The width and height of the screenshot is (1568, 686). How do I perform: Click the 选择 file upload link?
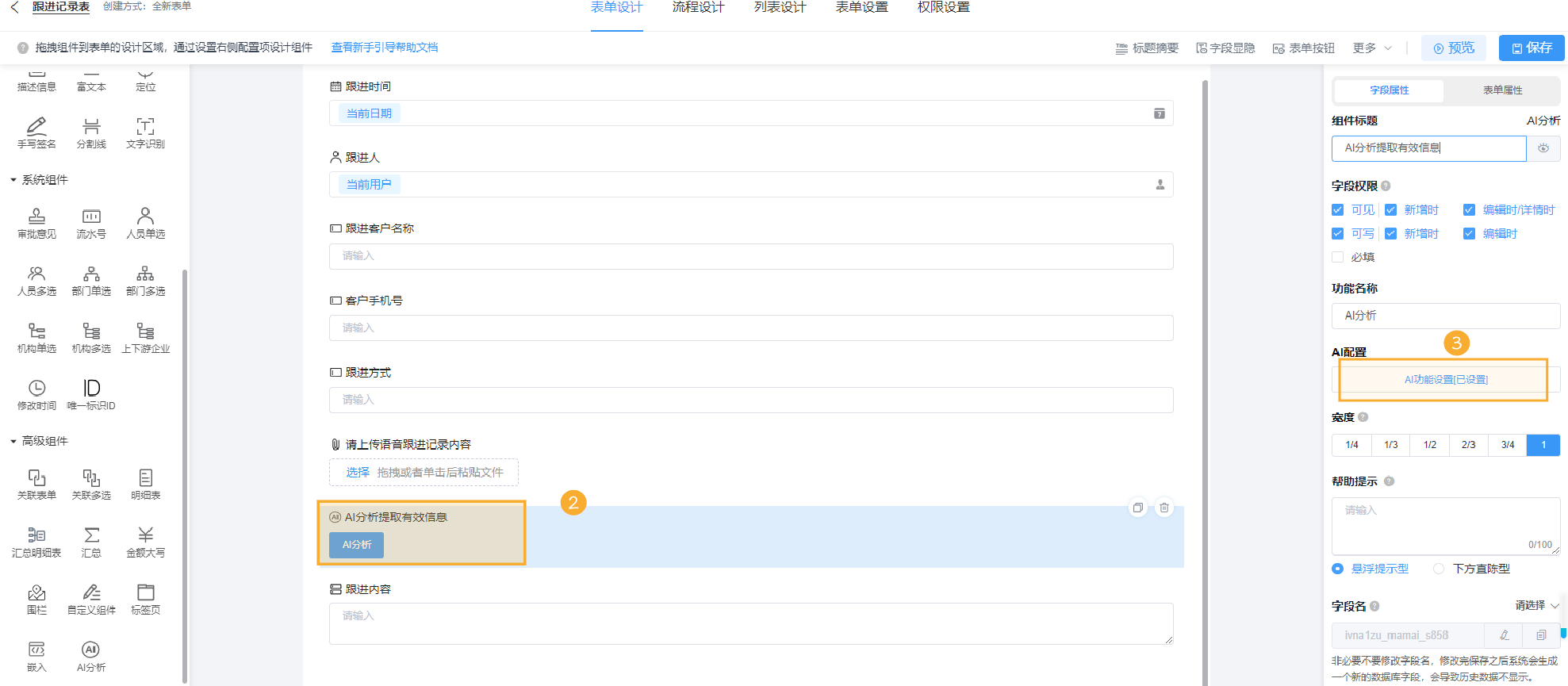click(358, 473)
